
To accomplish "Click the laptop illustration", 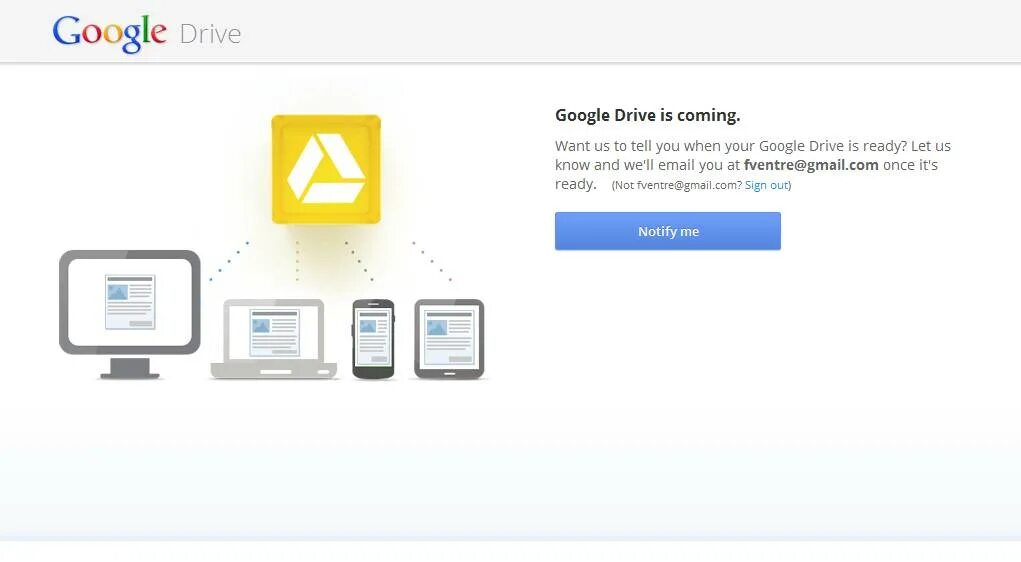I will tap(273, 339).
